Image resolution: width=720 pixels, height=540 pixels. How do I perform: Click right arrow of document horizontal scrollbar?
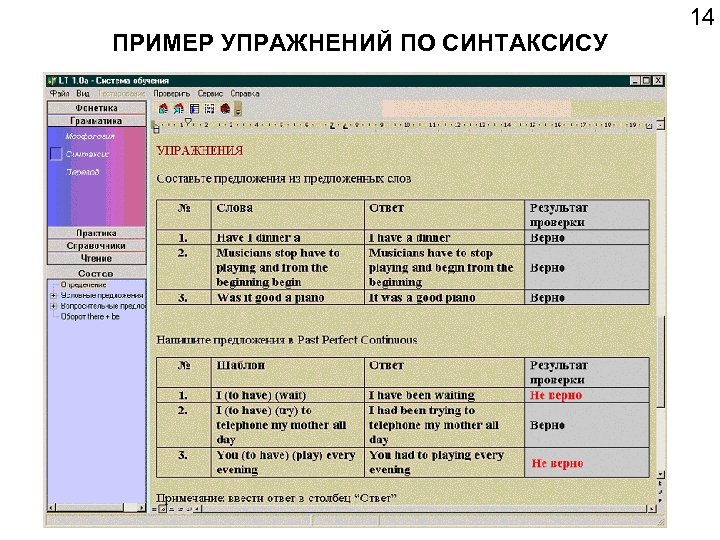point(652,509)
